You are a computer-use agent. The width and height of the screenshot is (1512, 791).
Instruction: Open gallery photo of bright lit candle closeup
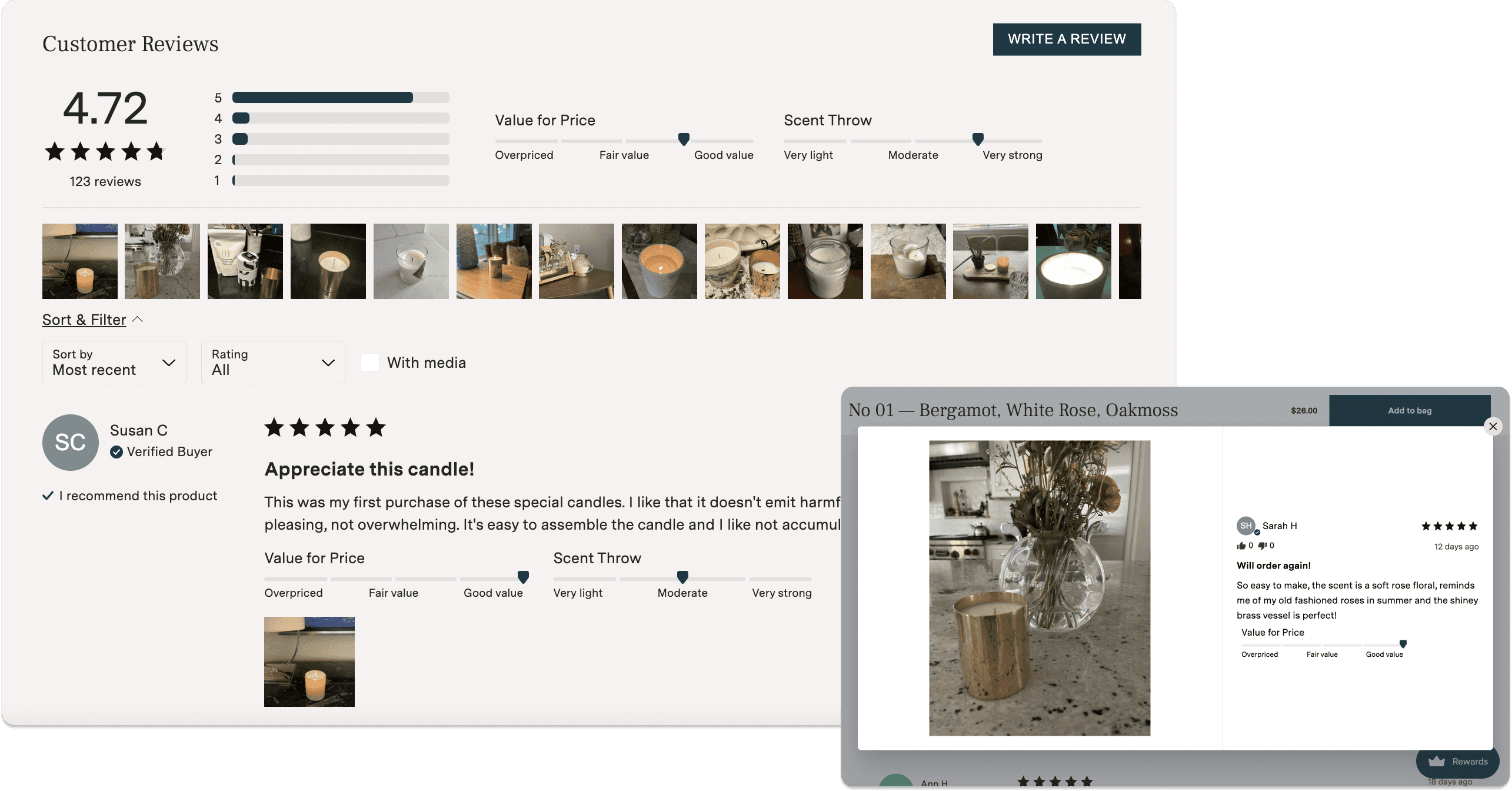pos(1074,261)
